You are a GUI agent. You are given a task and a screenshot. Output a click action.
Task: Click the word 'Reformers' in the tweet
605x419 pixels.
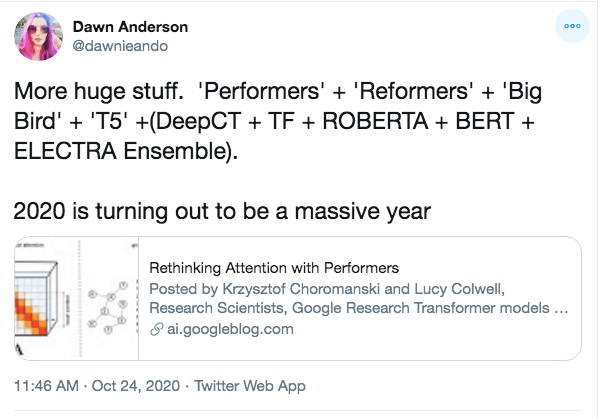pyautogui.click(x=414, y=91)
